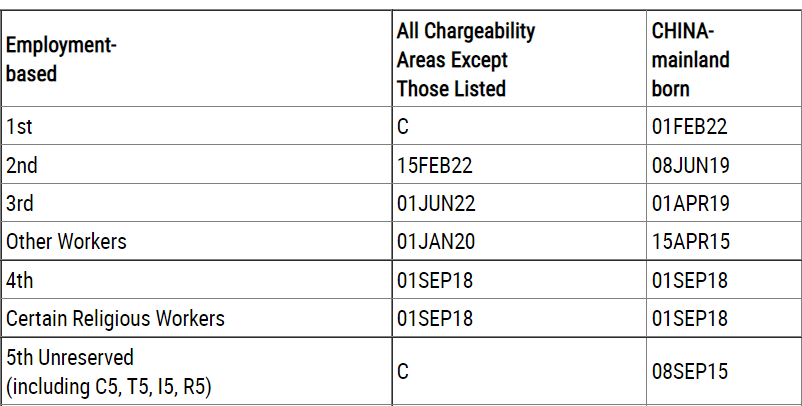Click the 08JUN19 date cell
The width and height of the screenshot is (802, 406).
click(x=691, y=165)
